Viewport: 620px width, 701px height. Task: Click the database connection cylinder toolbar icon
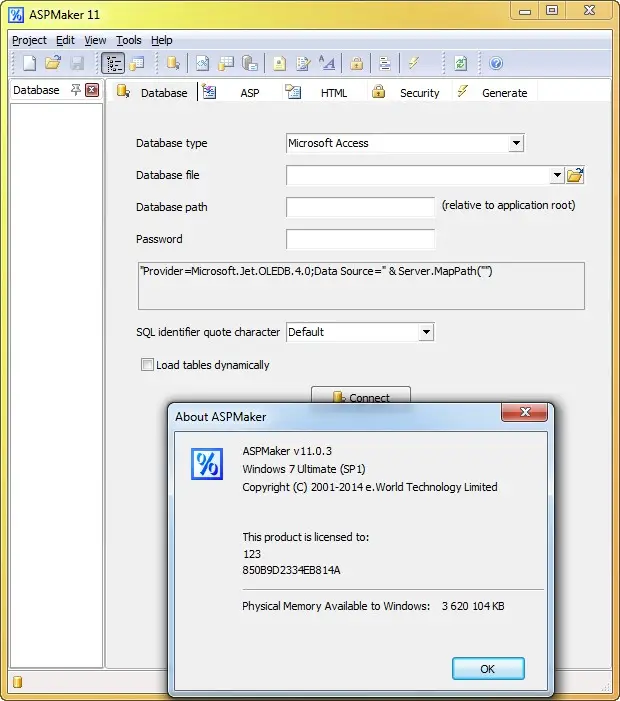(173, 63)
